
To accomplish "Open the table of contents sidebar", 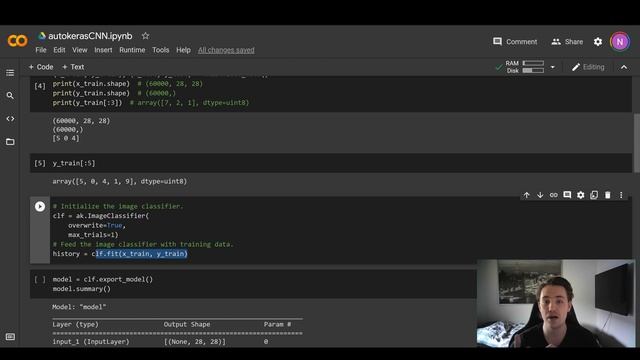I will [10, 73].
